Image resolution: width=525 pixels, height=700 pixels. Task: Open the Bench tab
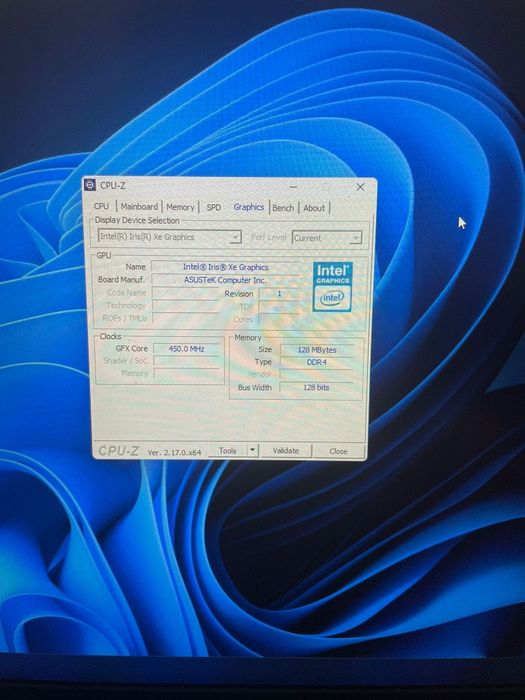coord(283,208)
